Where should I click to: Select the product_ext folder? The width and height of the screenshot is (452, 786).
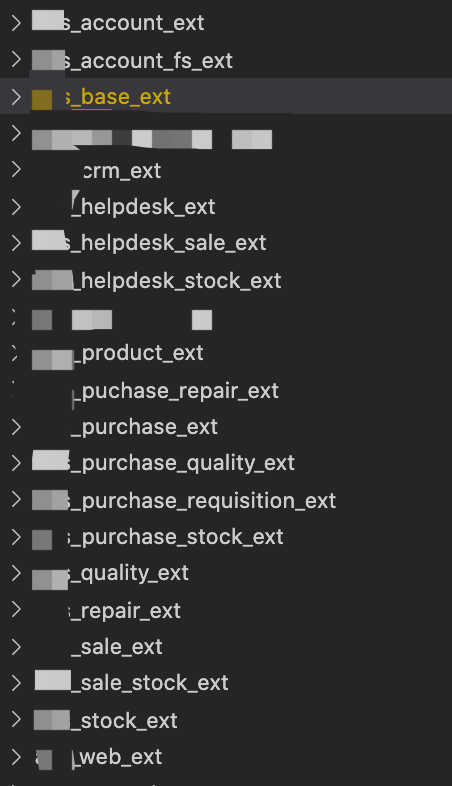click(x=138, y=353)
